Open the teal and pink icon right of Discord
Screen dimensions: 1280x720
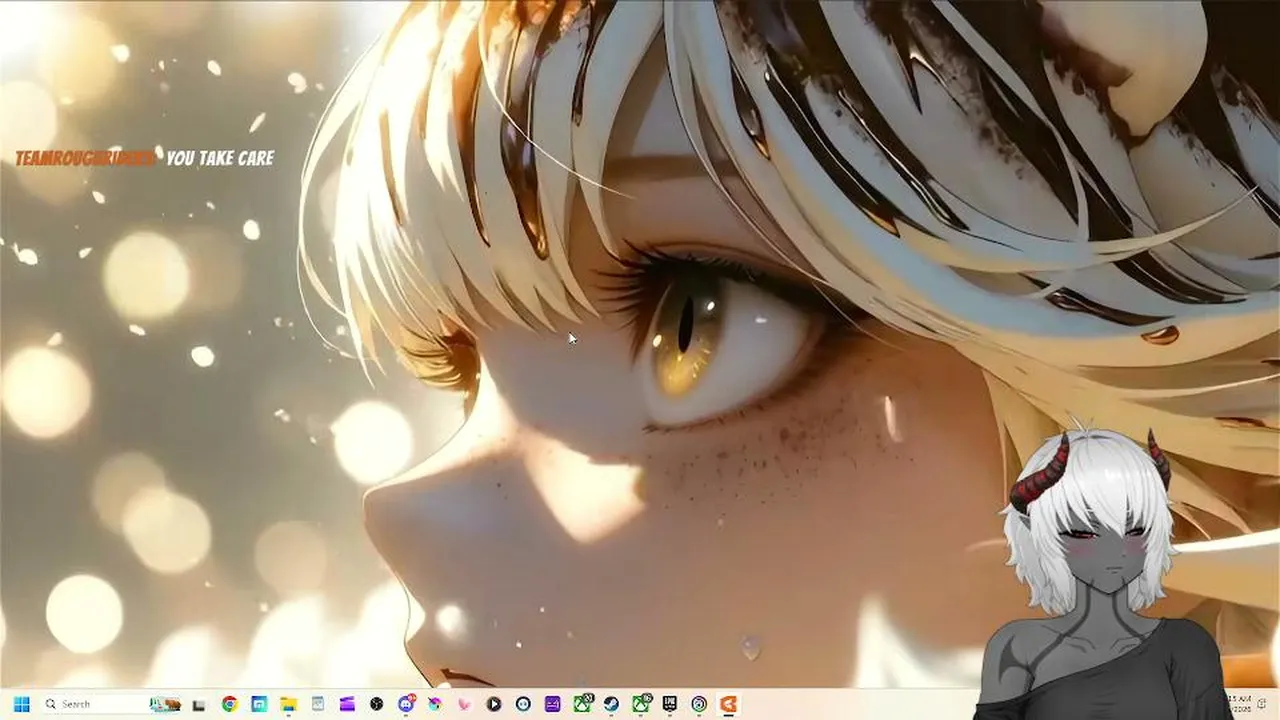[x=435, y=704]
